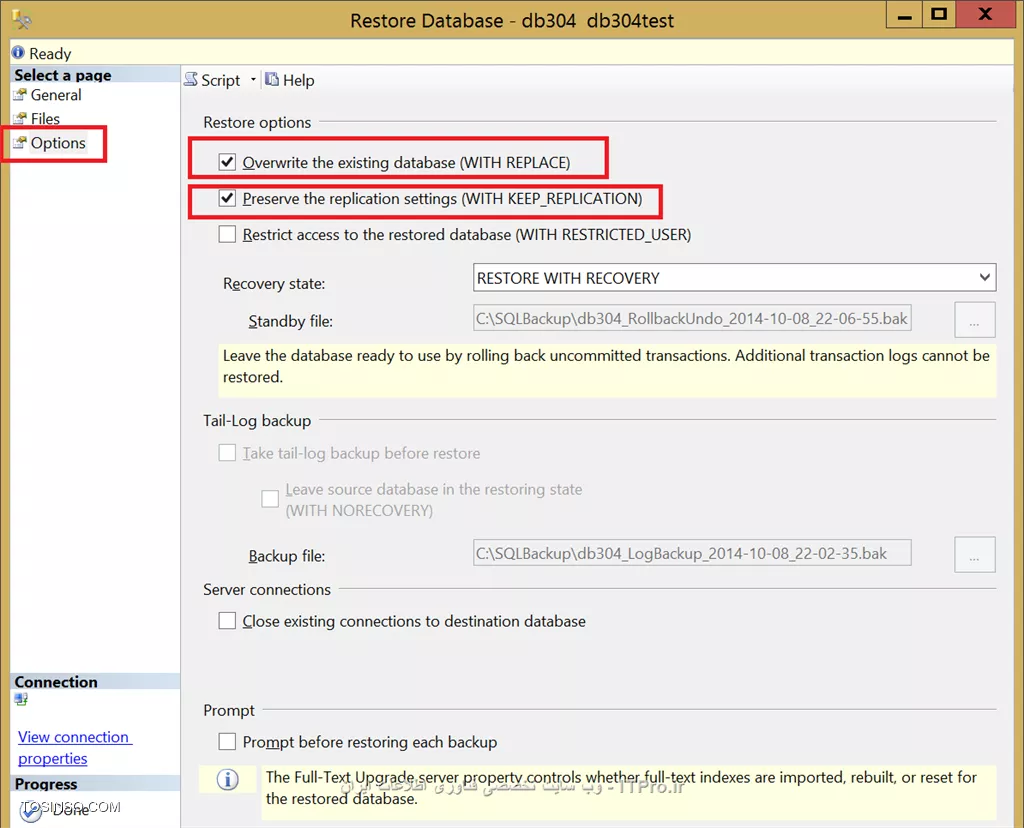1024x828 pixels.
Task: Open the General page
Action: click(56, 95)
